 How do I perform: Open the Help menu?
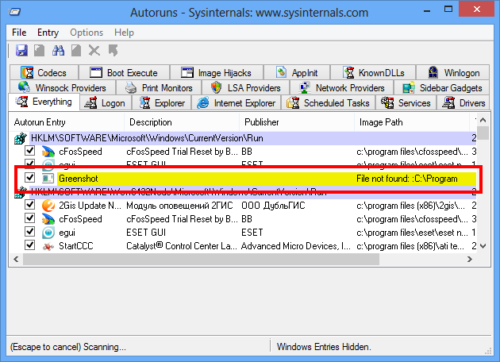124,32
